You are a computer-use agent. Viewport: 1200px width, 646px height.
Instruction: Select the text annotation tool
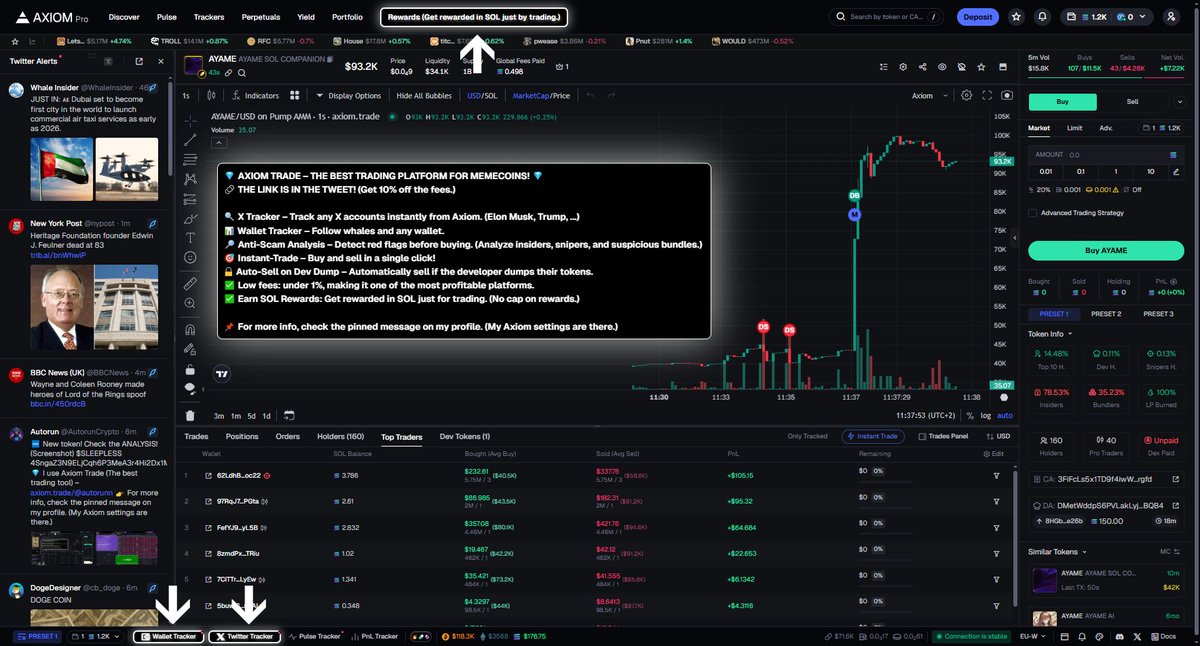[x=190, y=237]
